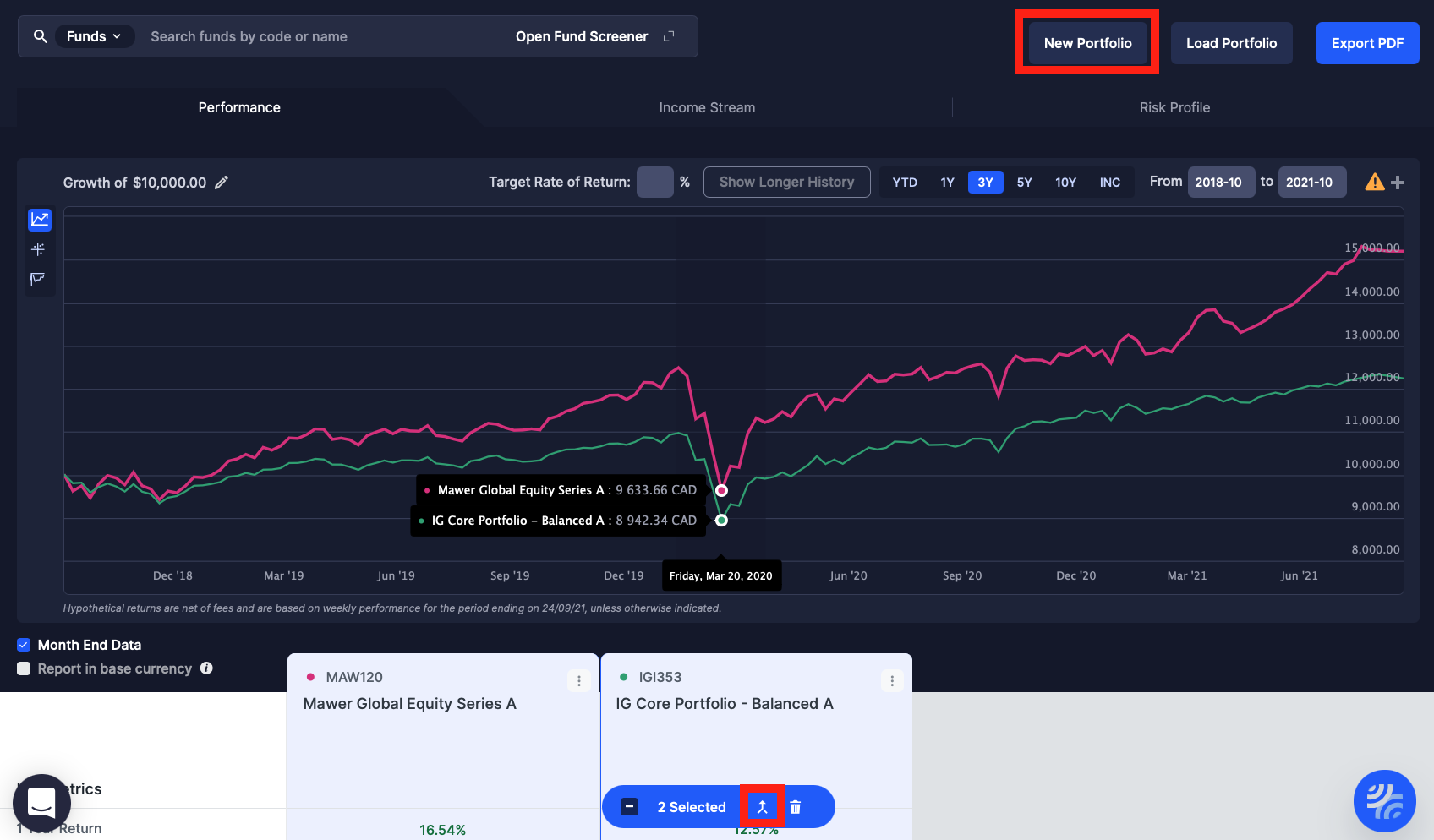Open the three-dot menu on the IGI353 card
1434x840 pixels.
tap(892, 681)
